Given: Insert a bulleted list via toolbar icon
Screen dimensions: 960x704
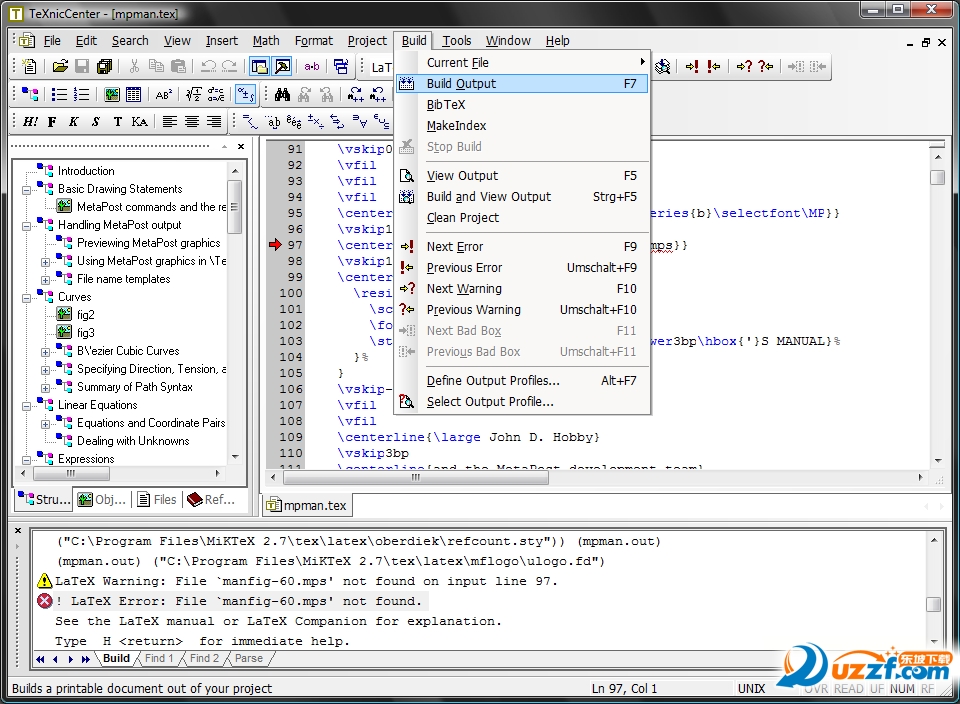Looking at the screenshot, I should point(59,95).
